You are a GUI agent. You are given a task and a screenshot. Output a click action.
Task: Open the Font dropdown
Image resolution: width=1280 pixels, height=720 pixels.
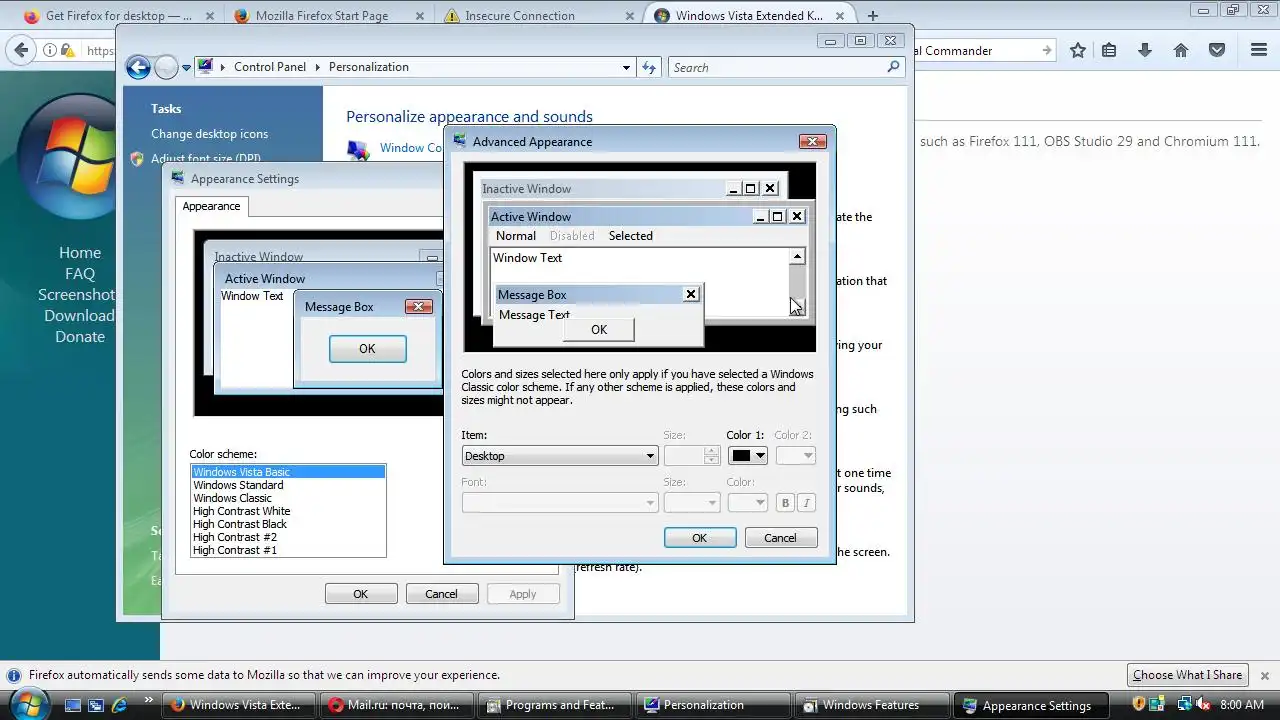coord(560,503)
